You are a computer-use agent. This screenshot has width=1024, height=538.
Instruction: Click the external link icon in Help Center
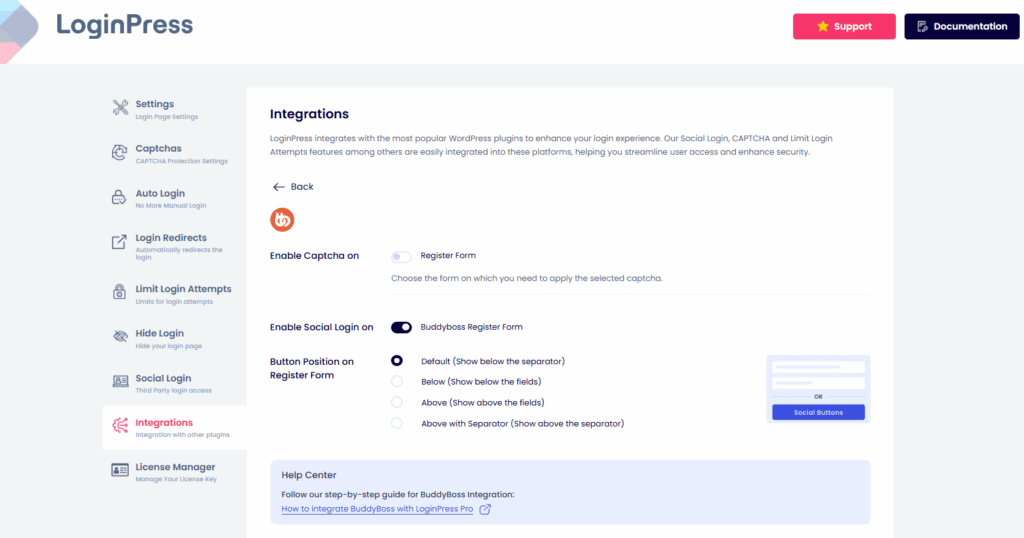point(485,509)
